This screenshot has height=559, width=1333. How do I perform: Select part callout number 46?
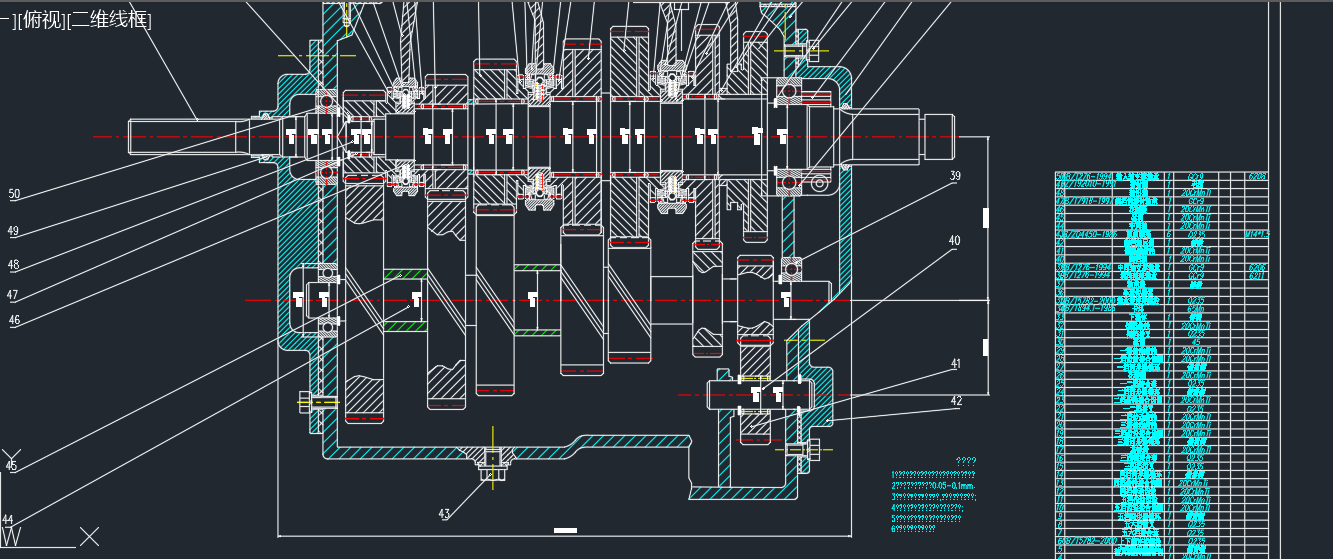(13, 320)
